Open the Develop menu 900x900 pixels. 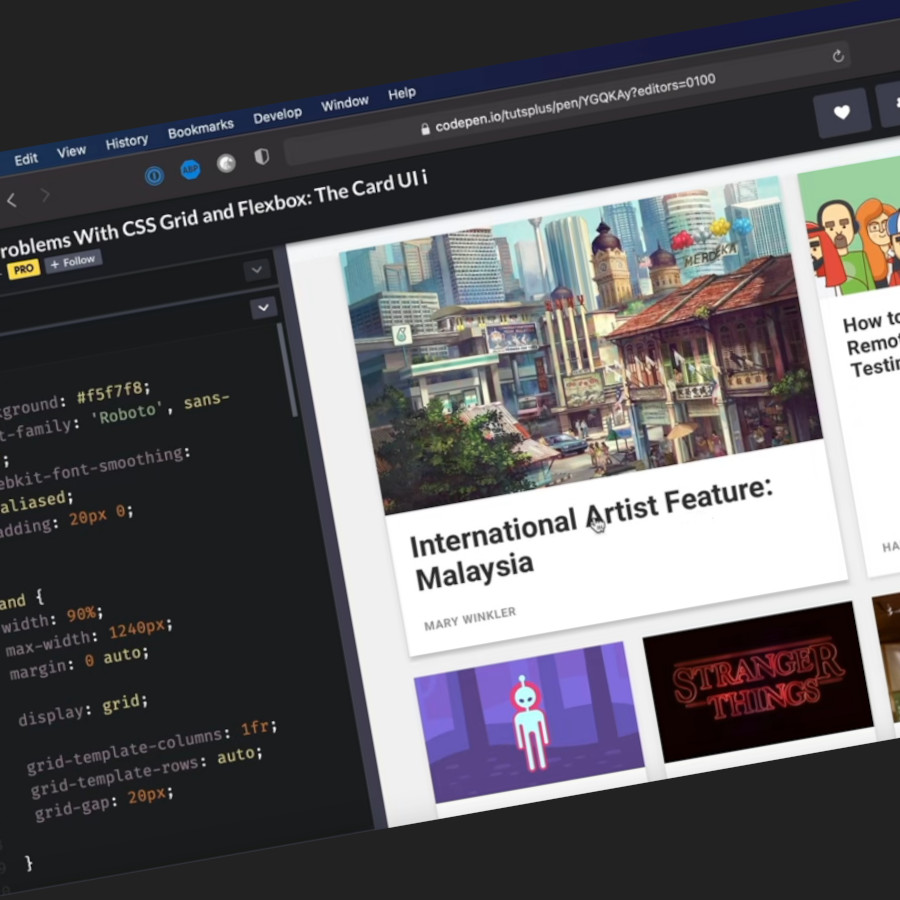(x=277, y=113)
